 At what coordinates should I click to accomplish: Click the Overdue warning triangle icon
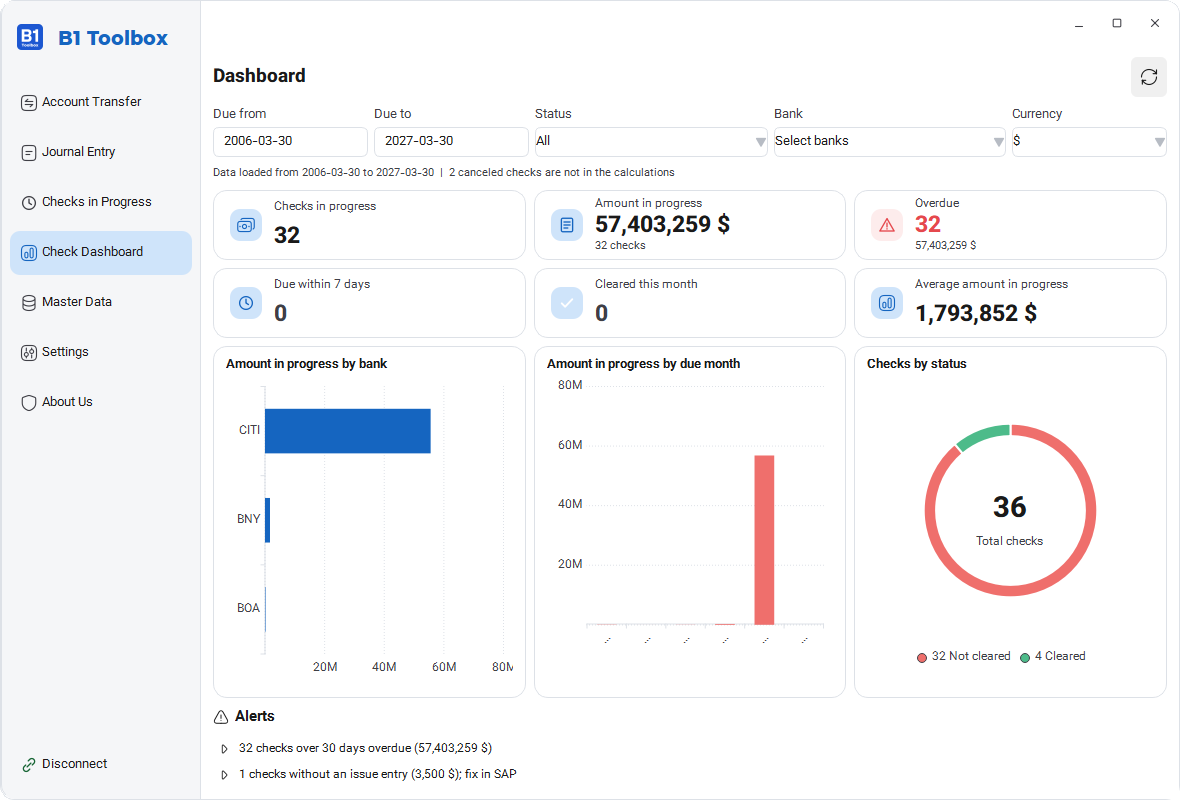[887, 225]
